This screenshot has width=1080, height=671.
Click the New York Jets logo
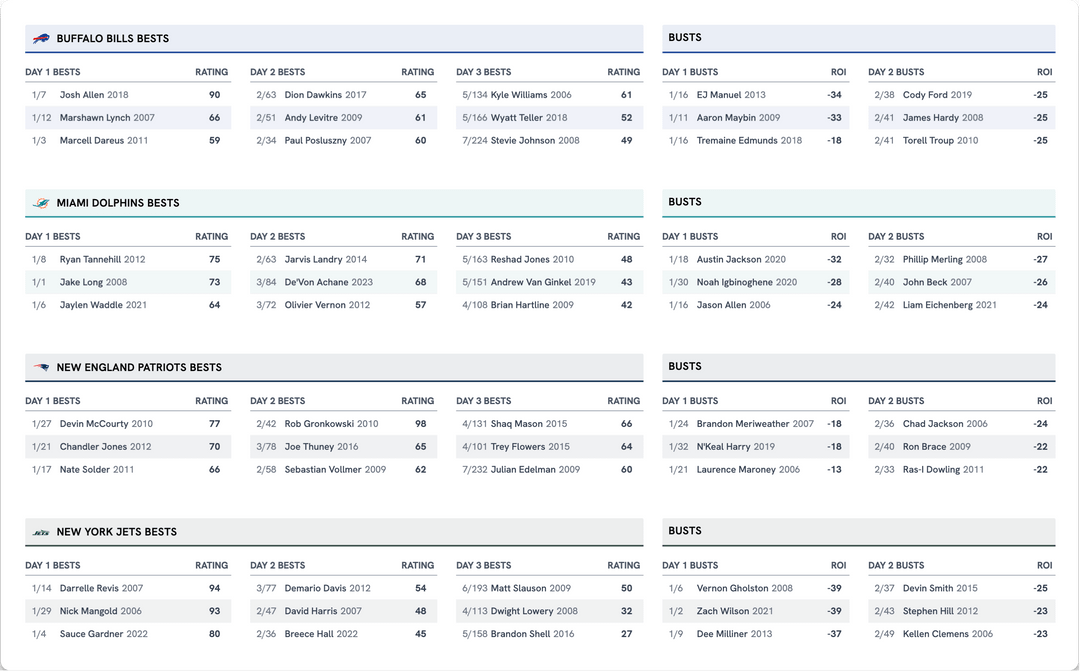tap(41, 532)
